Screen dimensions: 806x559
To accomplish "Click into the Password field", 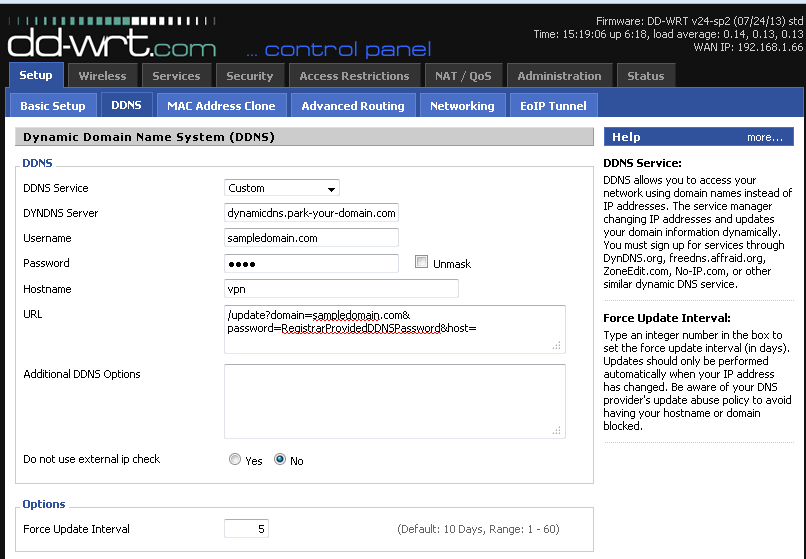I will 311,263.
